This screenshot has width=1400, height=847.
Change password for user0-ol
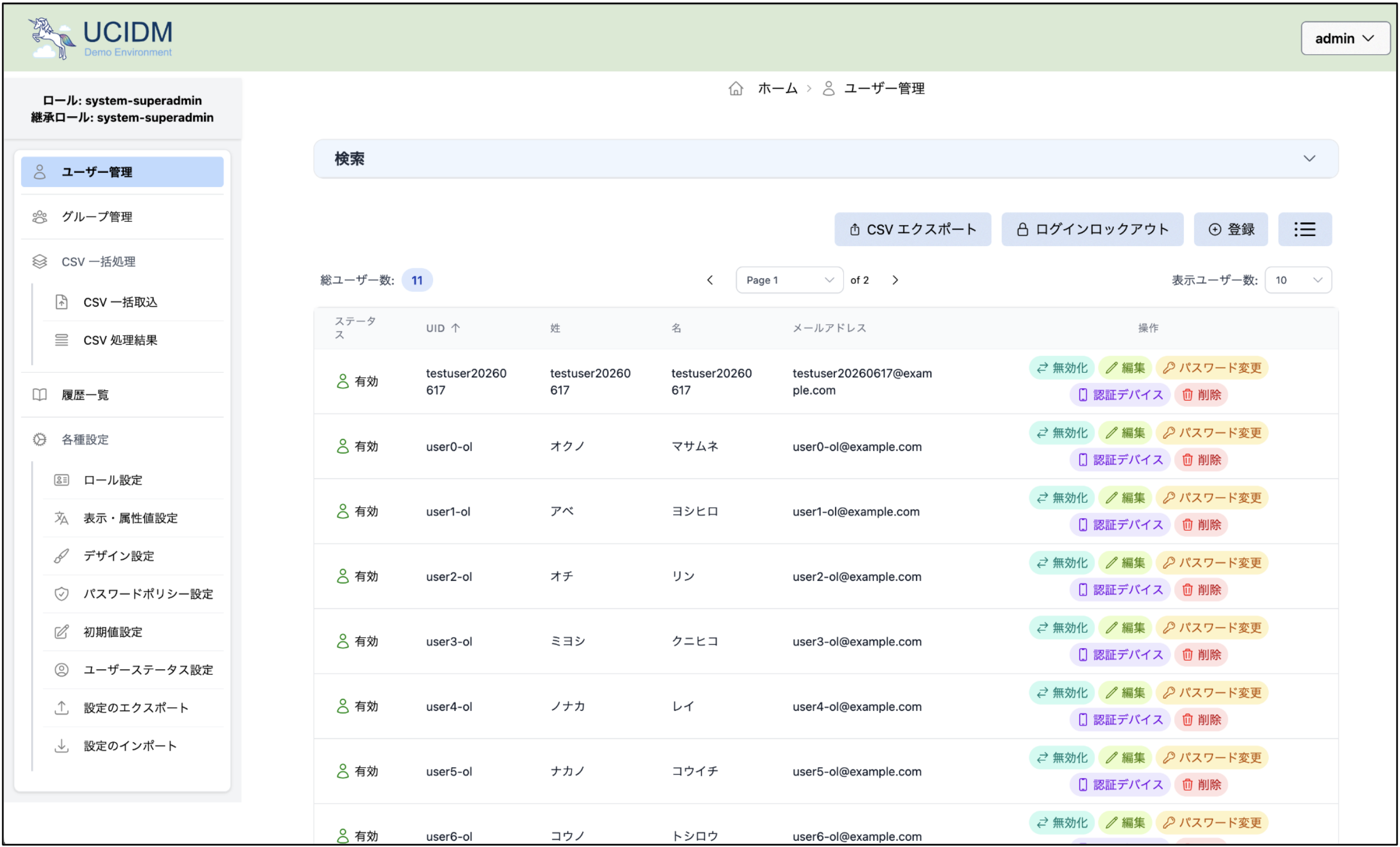pyautogui.click(x=1211, y=433)
